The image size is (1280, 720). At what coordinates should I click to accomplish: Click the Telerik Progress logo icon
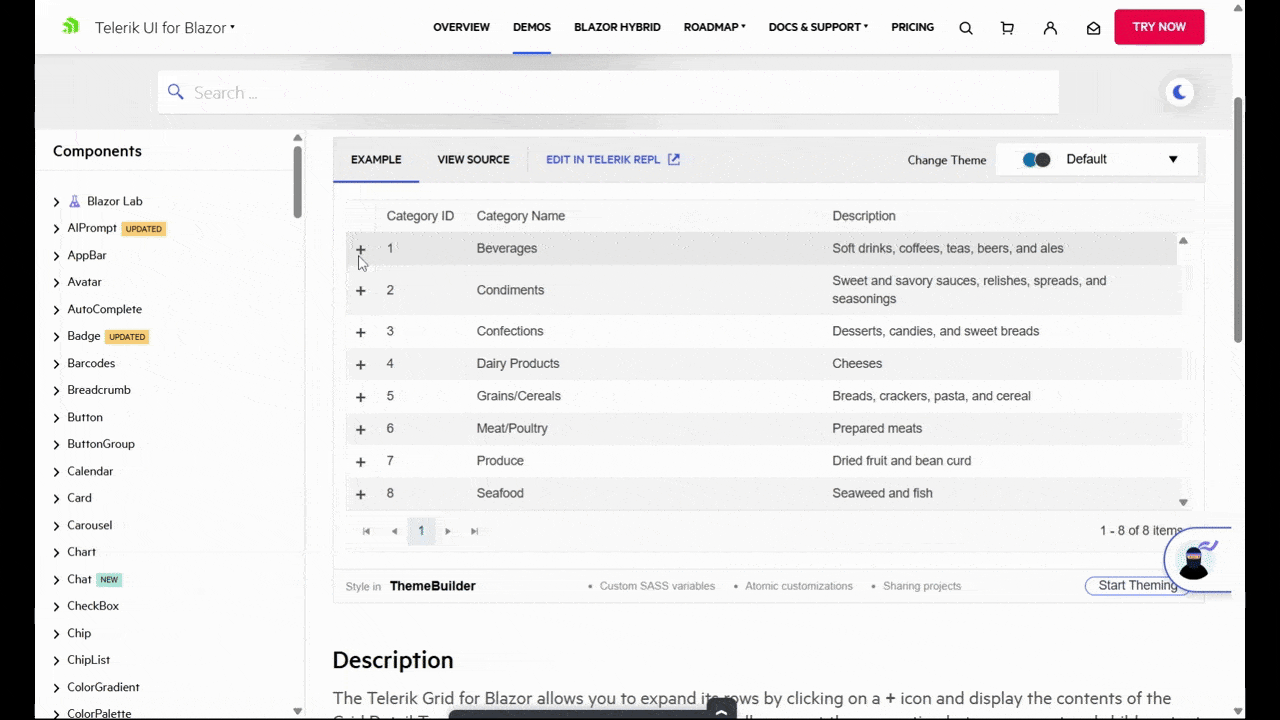[x=70, y=27]
